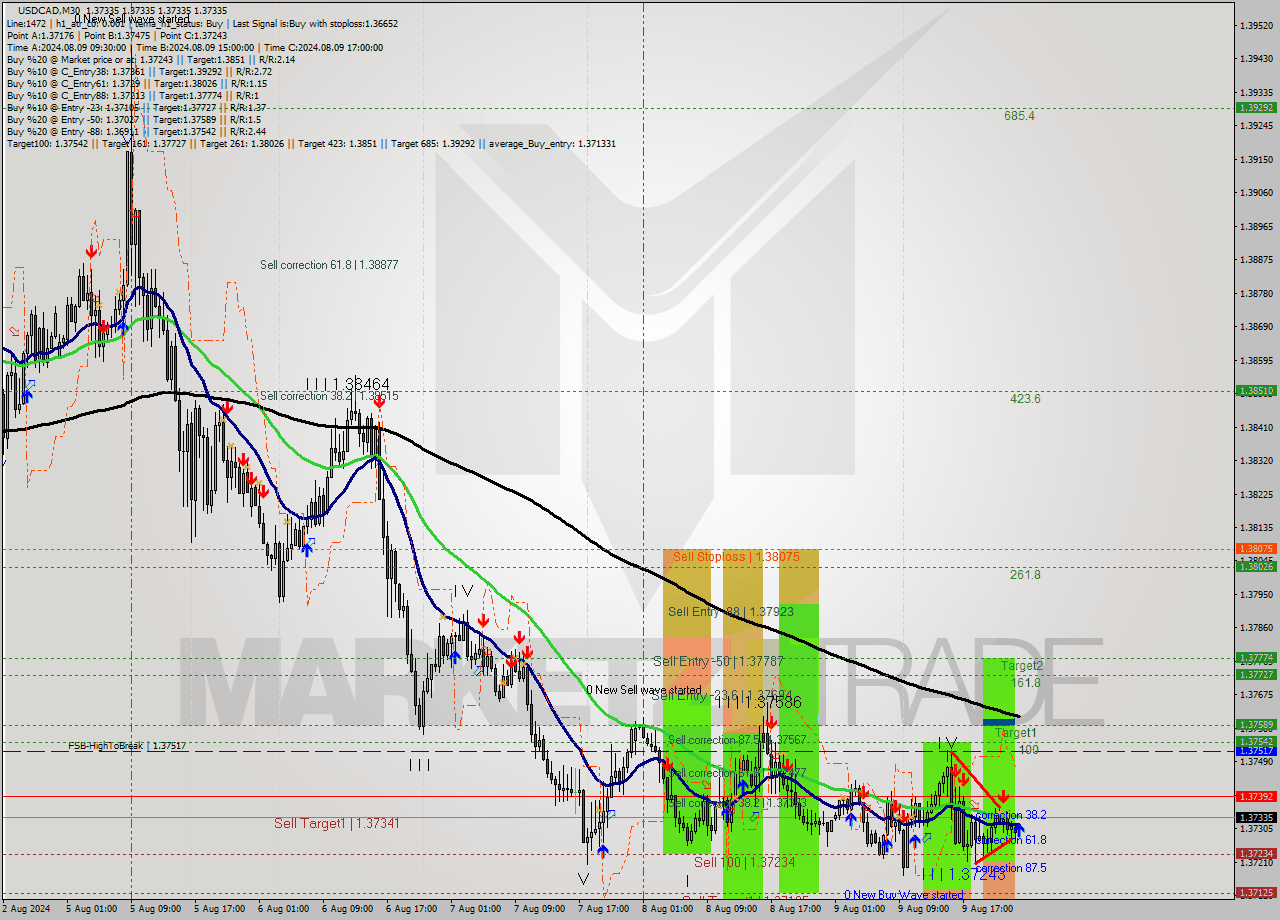Click the blue Target1 marker bar
Viewport: 1280px width, 920px height.
point(999,722)
